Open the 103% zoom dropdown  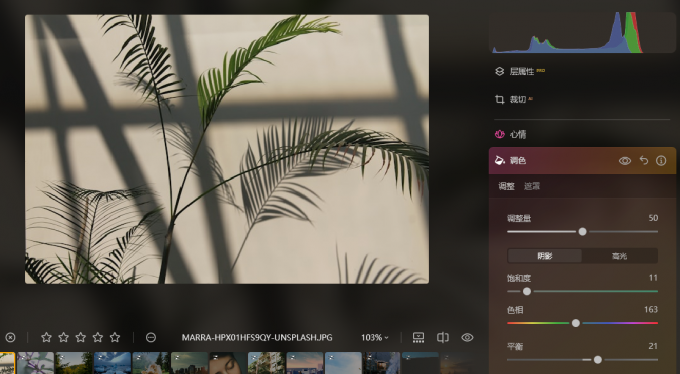coord(375,338)
